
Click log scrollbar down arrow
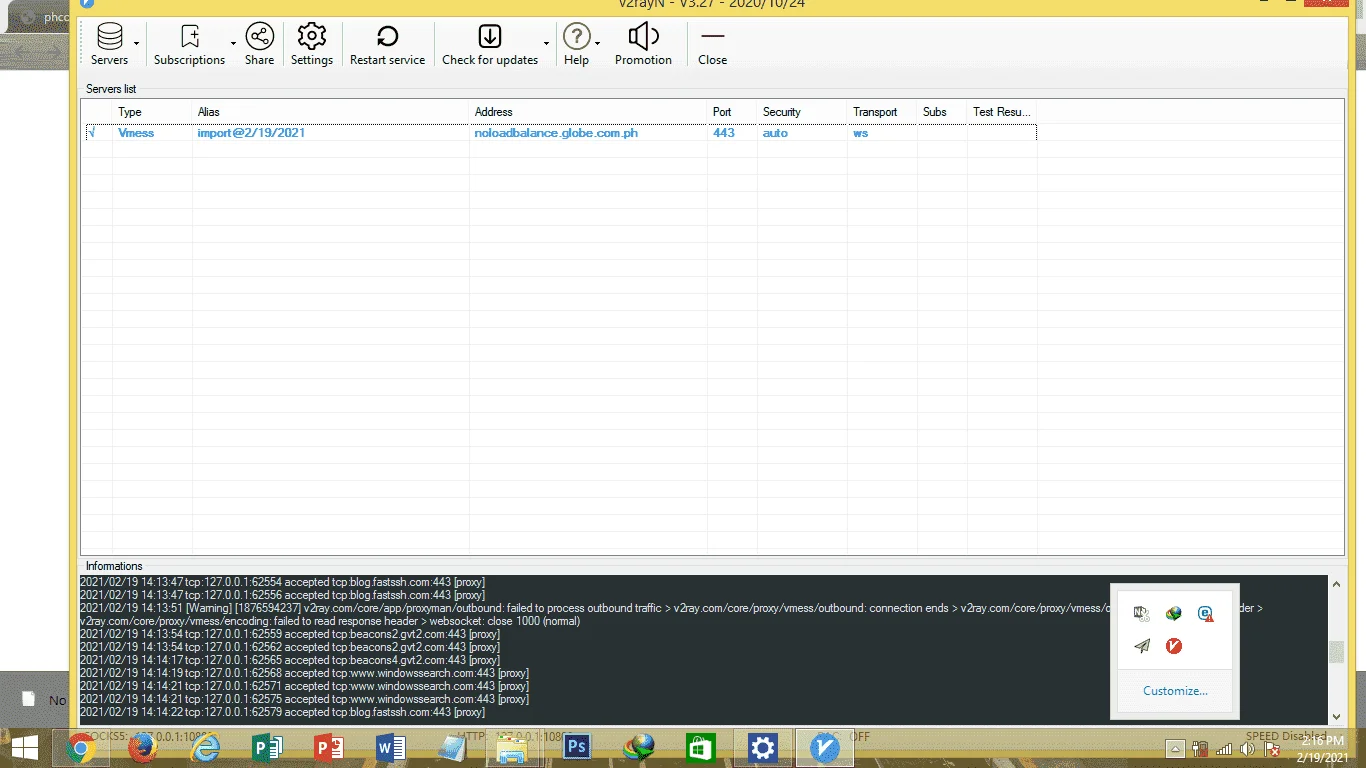[x=1337, y=716]
